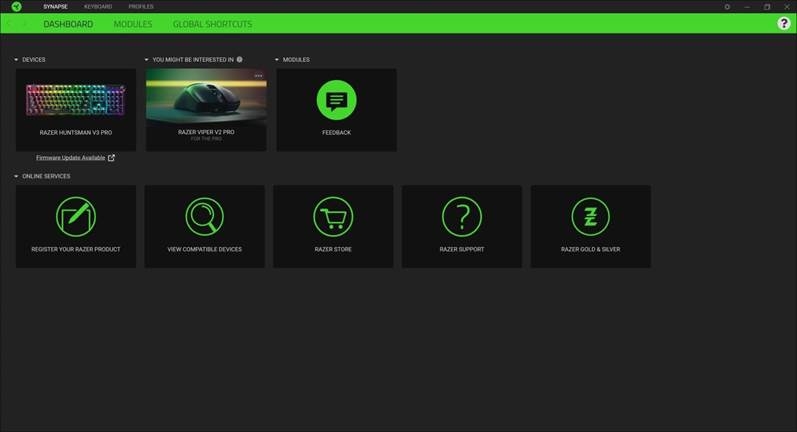This screenshot has width=797, height=432.
Task: Click the back arrow in green bar
Action: click(11, 24)
